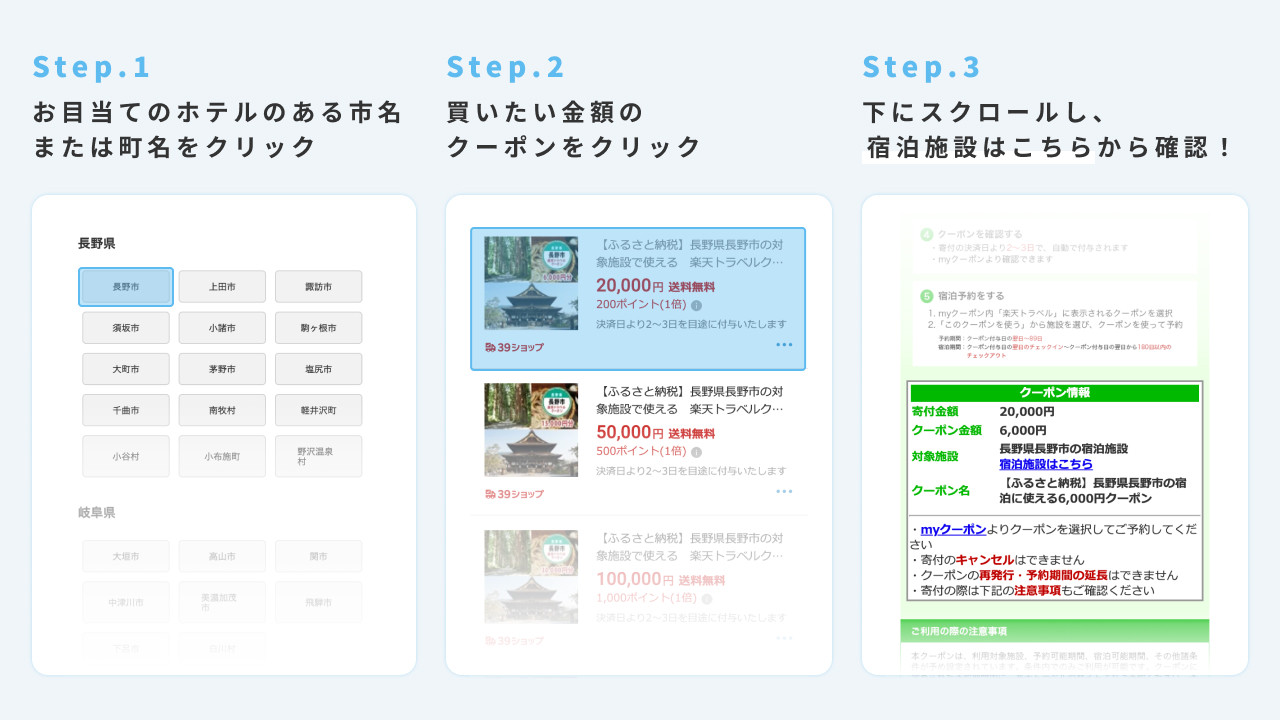Select the 上田市 city button

(x=221, y=286)
